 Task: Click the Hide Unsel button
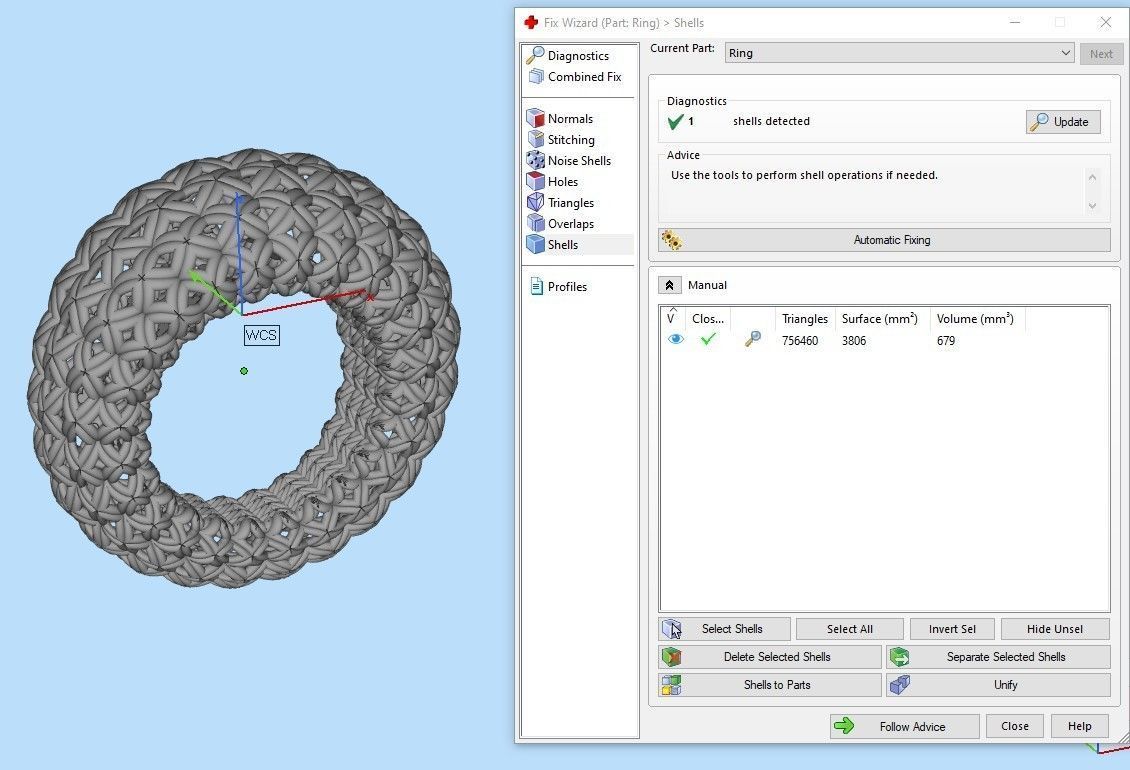click(x=1055, y=629)
